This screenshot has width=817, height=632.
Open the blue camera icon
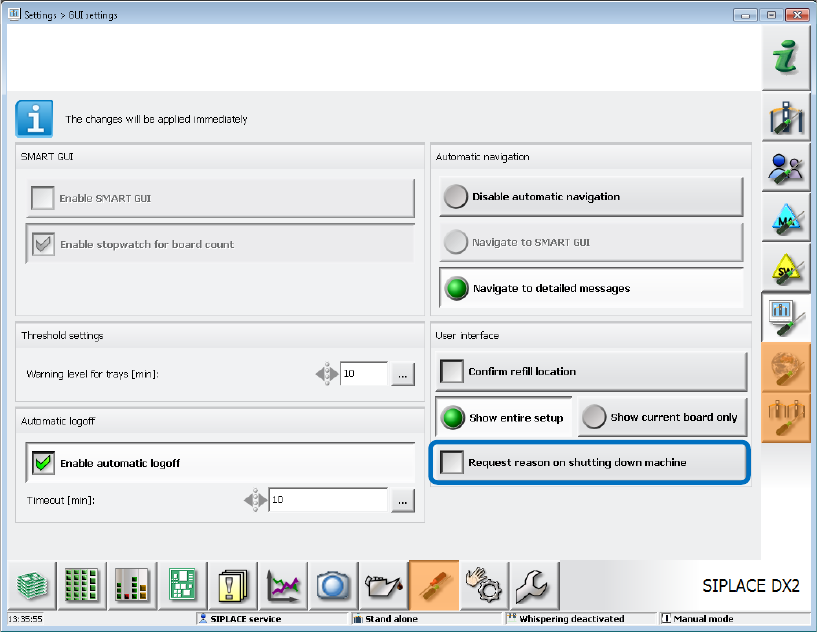333,585
